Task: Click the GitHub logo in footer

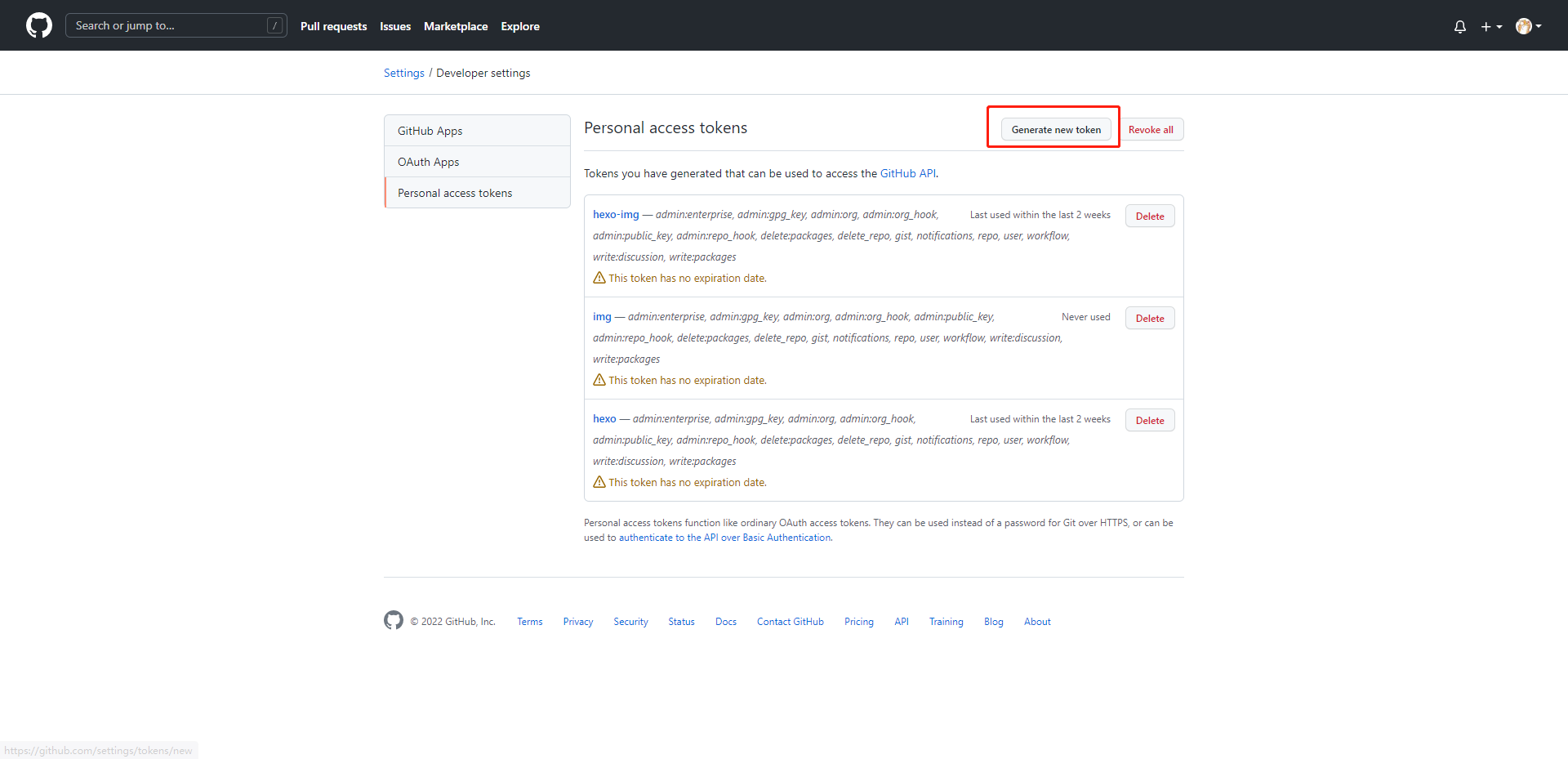Action: click(x=394, y=620)
